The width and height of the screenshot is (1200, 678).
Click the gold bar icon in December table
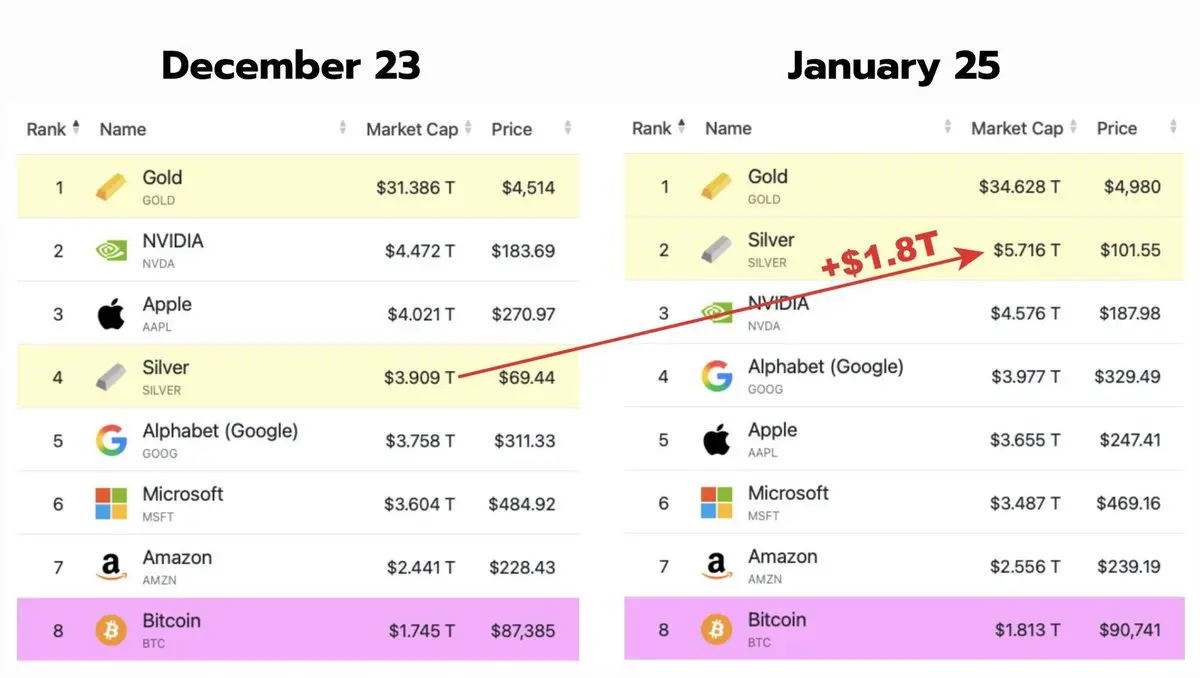click(110, 187)
